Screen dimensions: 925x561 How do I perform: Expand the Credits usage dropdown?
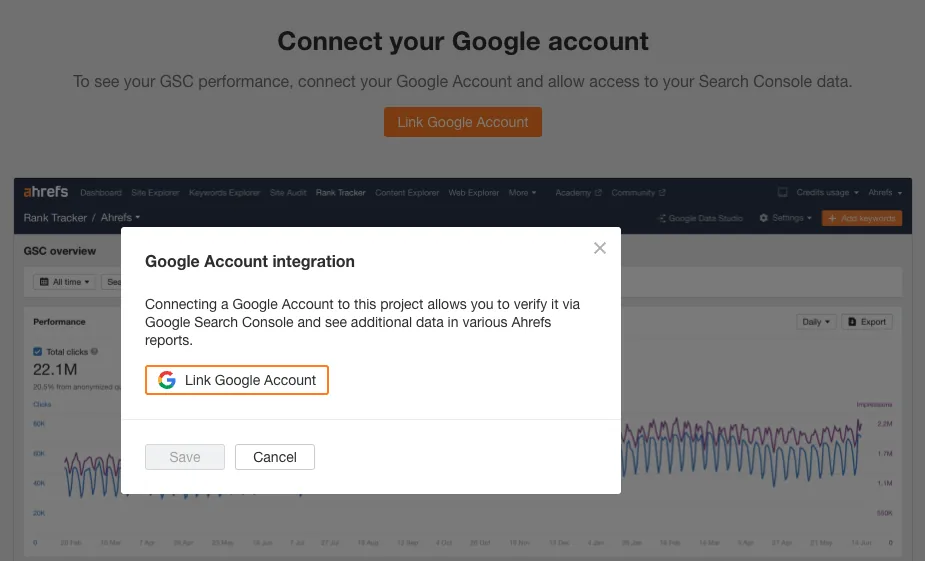pos(827,192)
